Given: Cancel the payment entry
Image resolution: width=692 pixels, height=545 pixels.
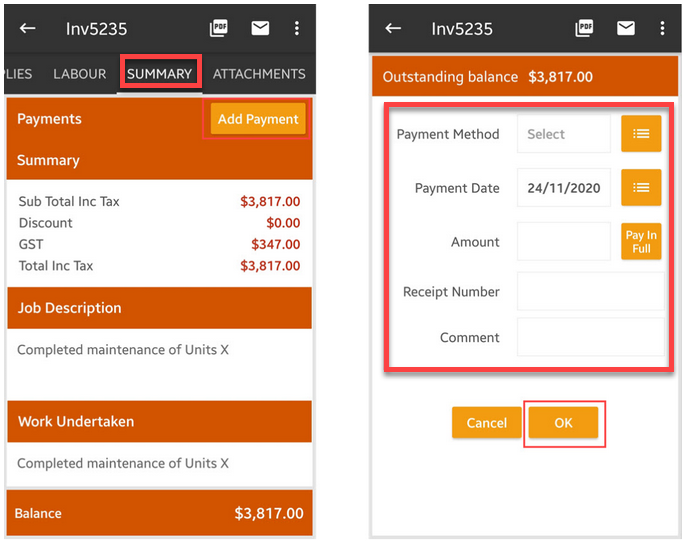Looking at the screenshot, I should (486, 423).
